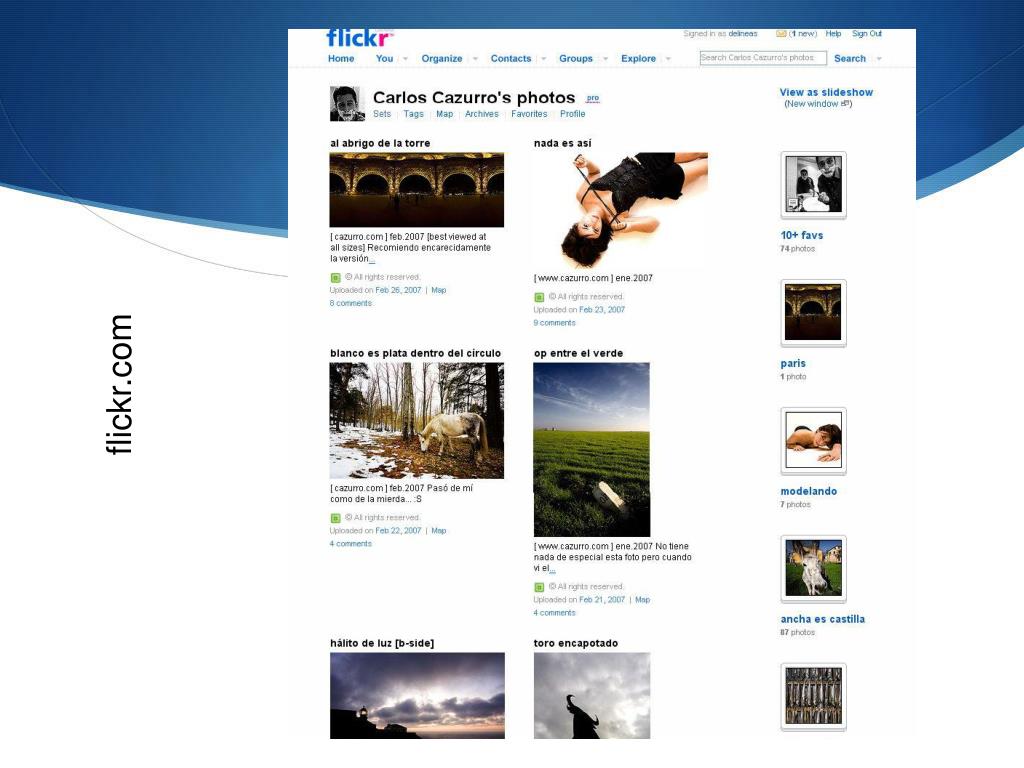Open the new mail envelope icon
This screenshot has width=1024, height=768.
coord(781,34)
